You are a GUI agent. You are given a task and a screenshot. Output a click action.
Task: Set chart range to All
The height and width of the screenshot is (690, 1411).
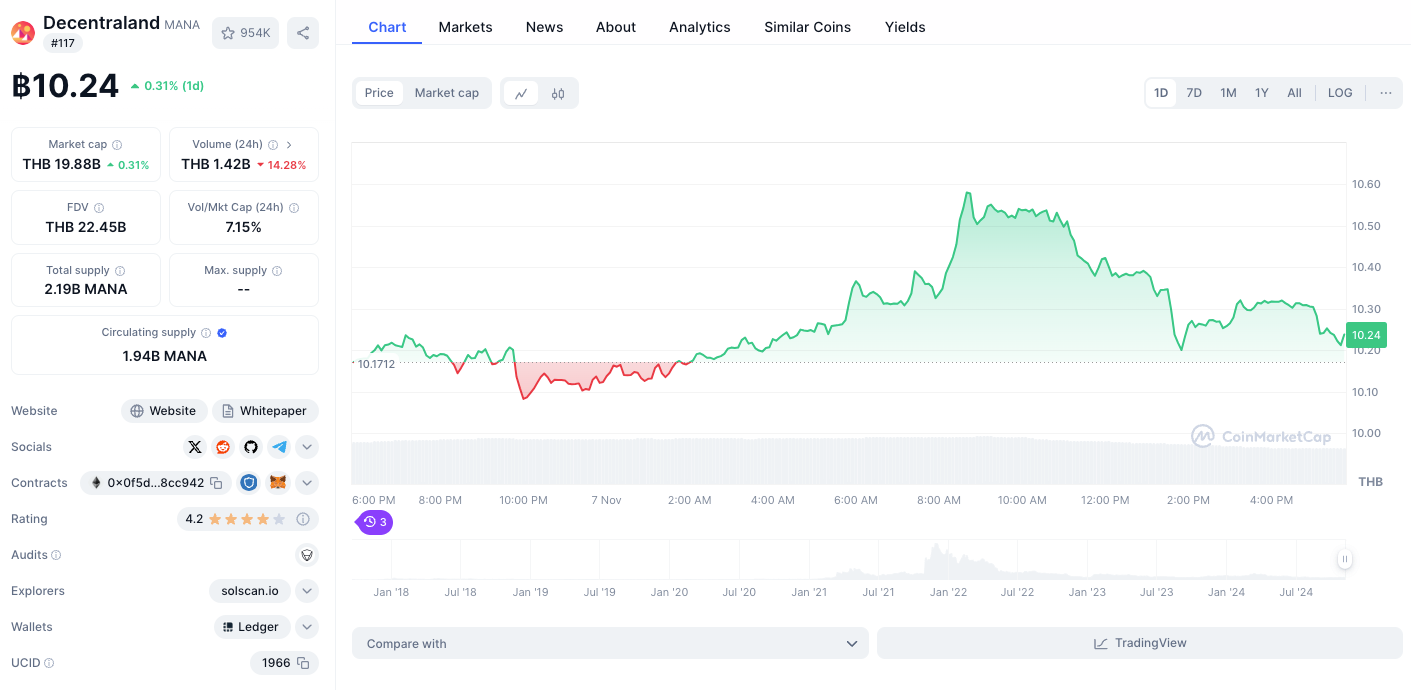[1294, 93]
